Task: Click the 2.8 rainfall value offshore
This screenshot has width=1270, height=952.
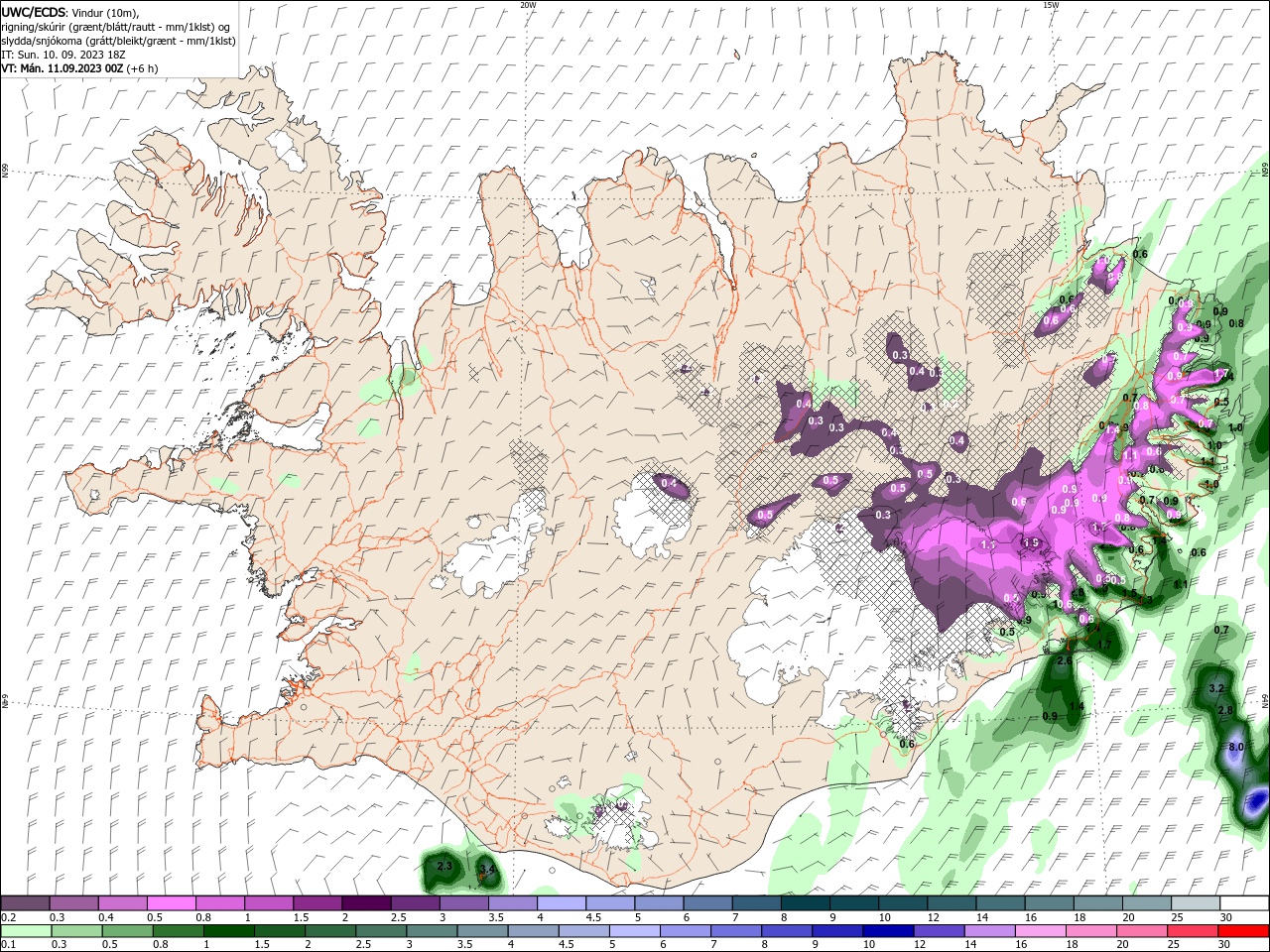Action: coord(1225,710)
